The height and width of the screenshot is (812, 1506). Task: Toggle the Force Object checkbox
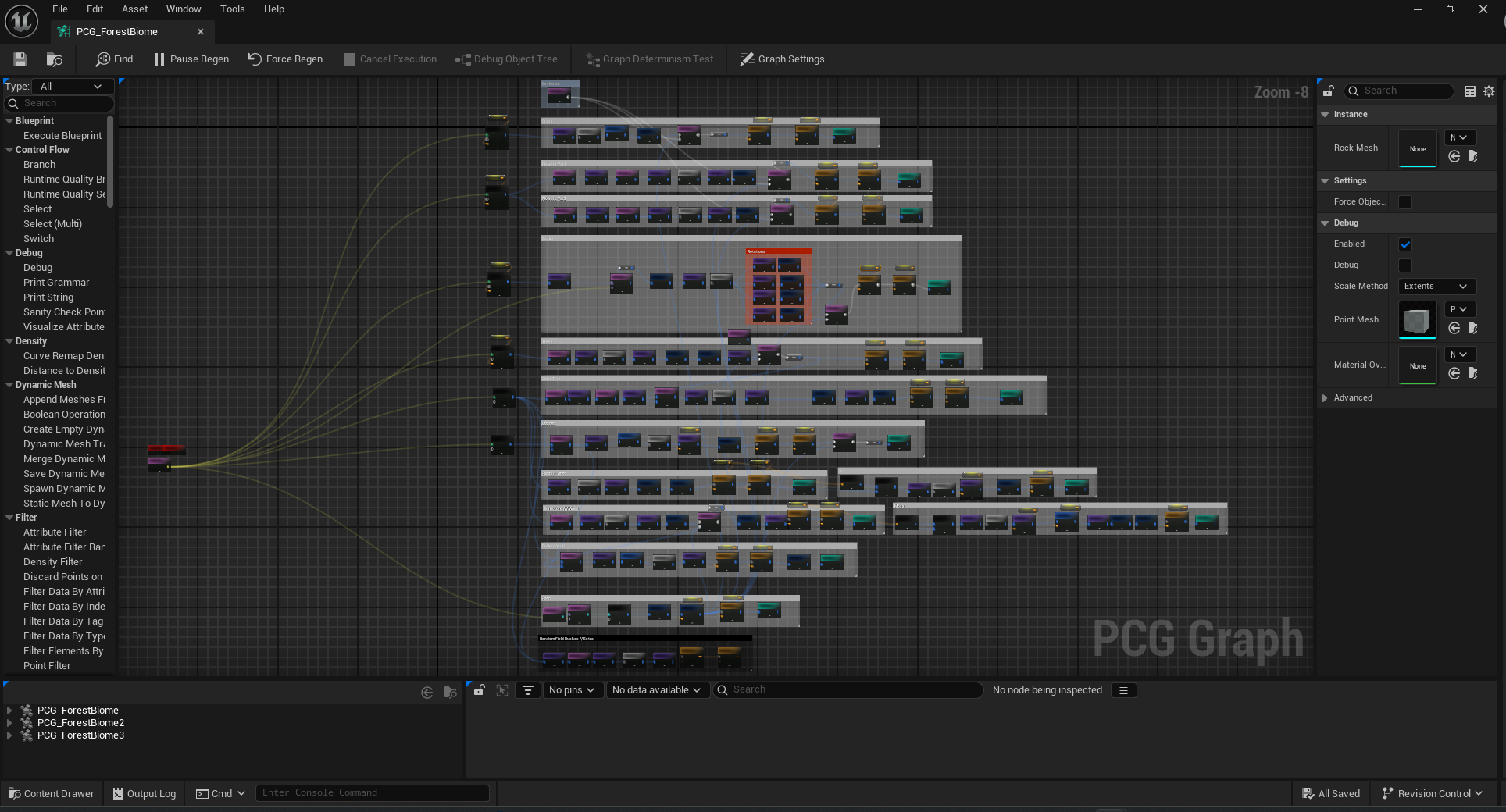[1405, 202]
